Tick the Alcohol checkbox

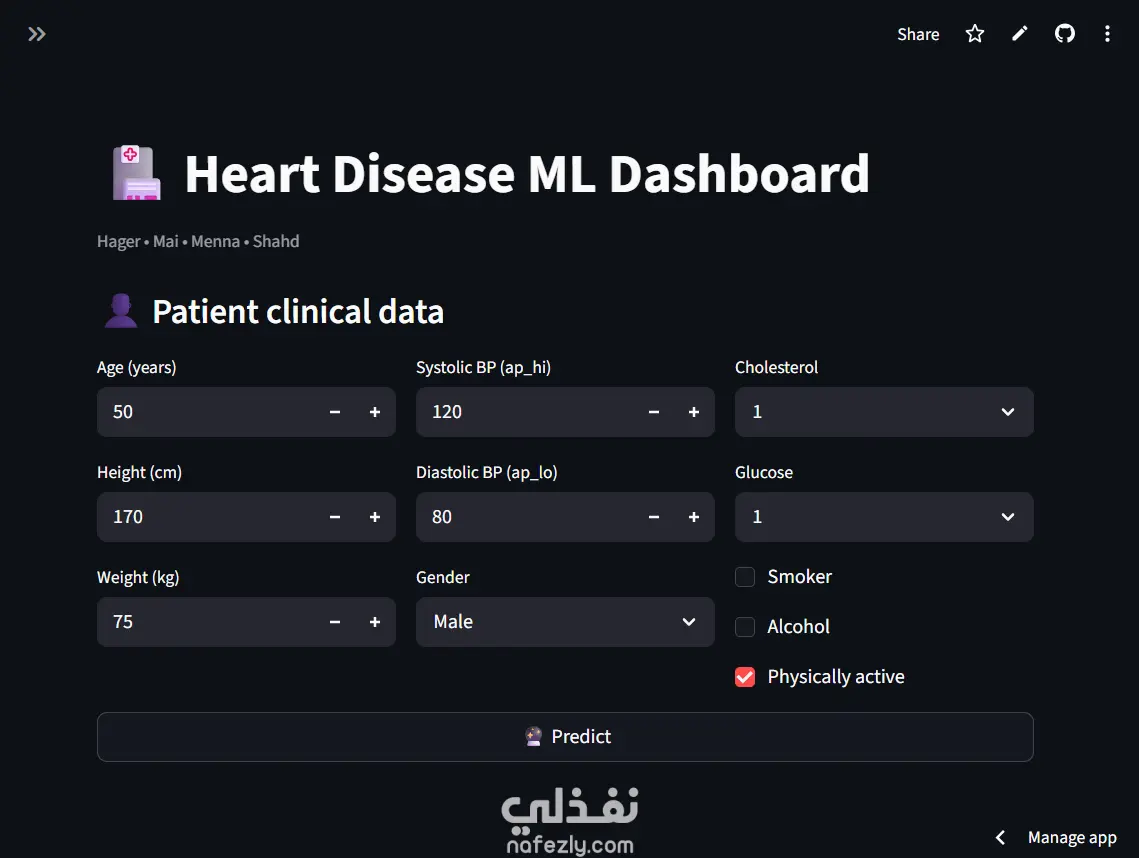click(x=745, y=627)
